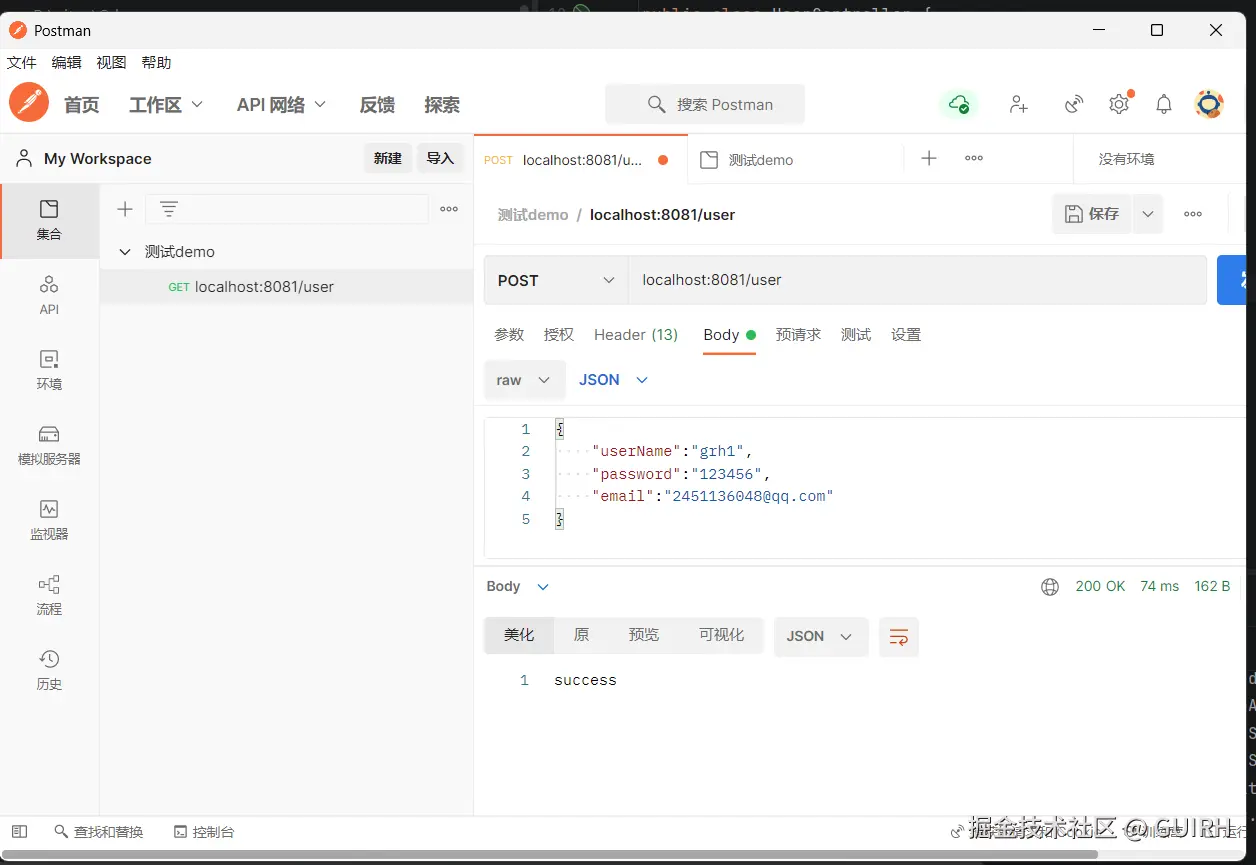Toggle the response word wrap icon
1256x865 pixels.
click(x=899, y=637)
